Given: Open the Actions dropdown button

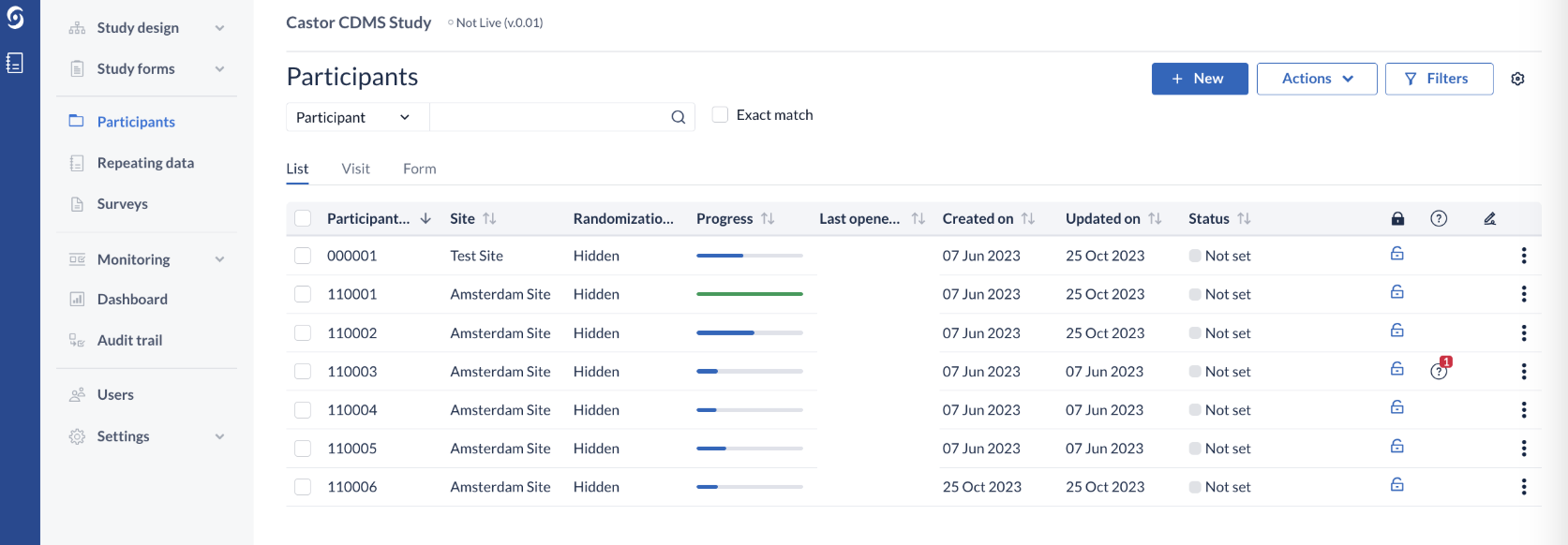Looking at the screenshot, I should [x=1317, y=79].
